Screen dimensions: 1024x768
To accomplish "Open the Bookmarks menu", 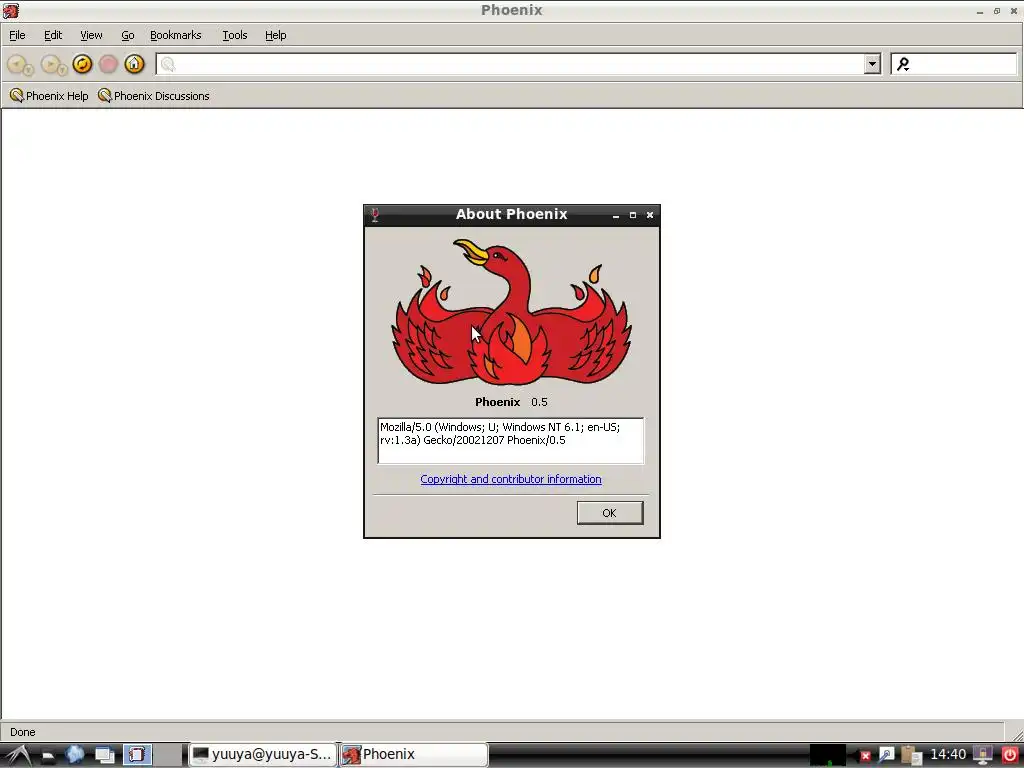I will tap(176, 35).
